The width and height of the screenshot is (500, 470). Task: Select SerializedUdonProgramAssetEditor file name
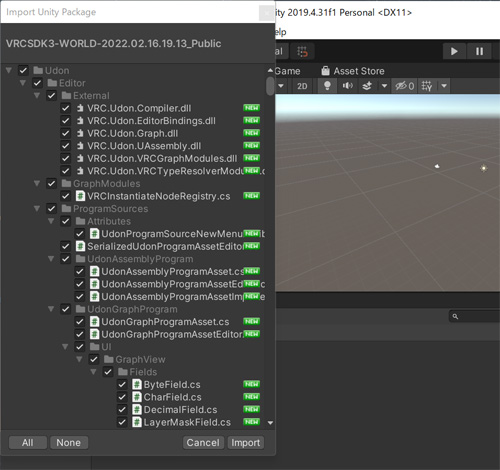coord(165,246)
